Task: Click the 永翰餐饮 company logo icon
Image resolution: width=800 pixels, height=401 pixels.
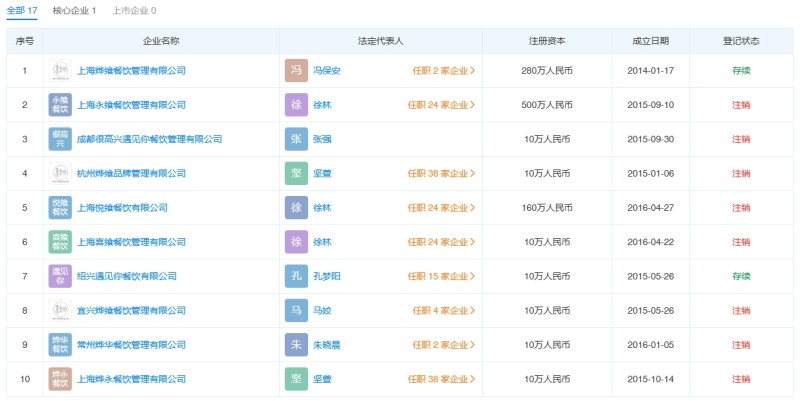Action: point(61,105)
